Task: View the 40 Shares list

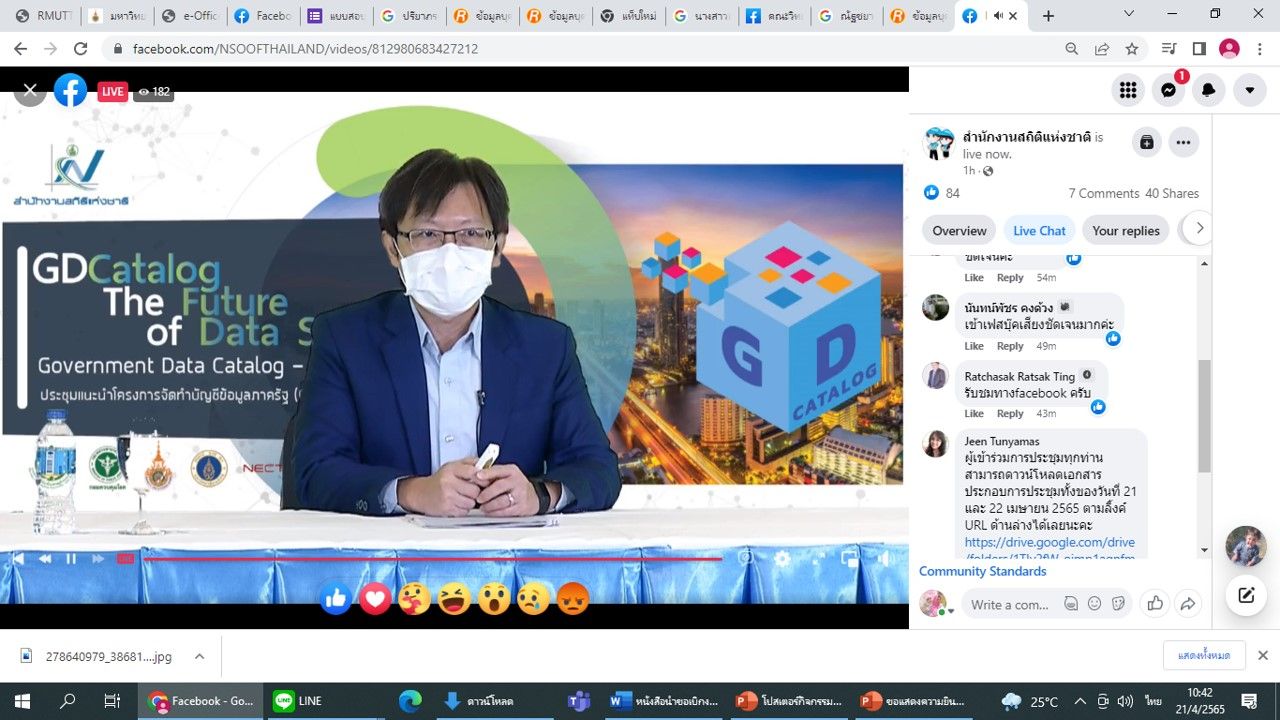Action: 1172,193
